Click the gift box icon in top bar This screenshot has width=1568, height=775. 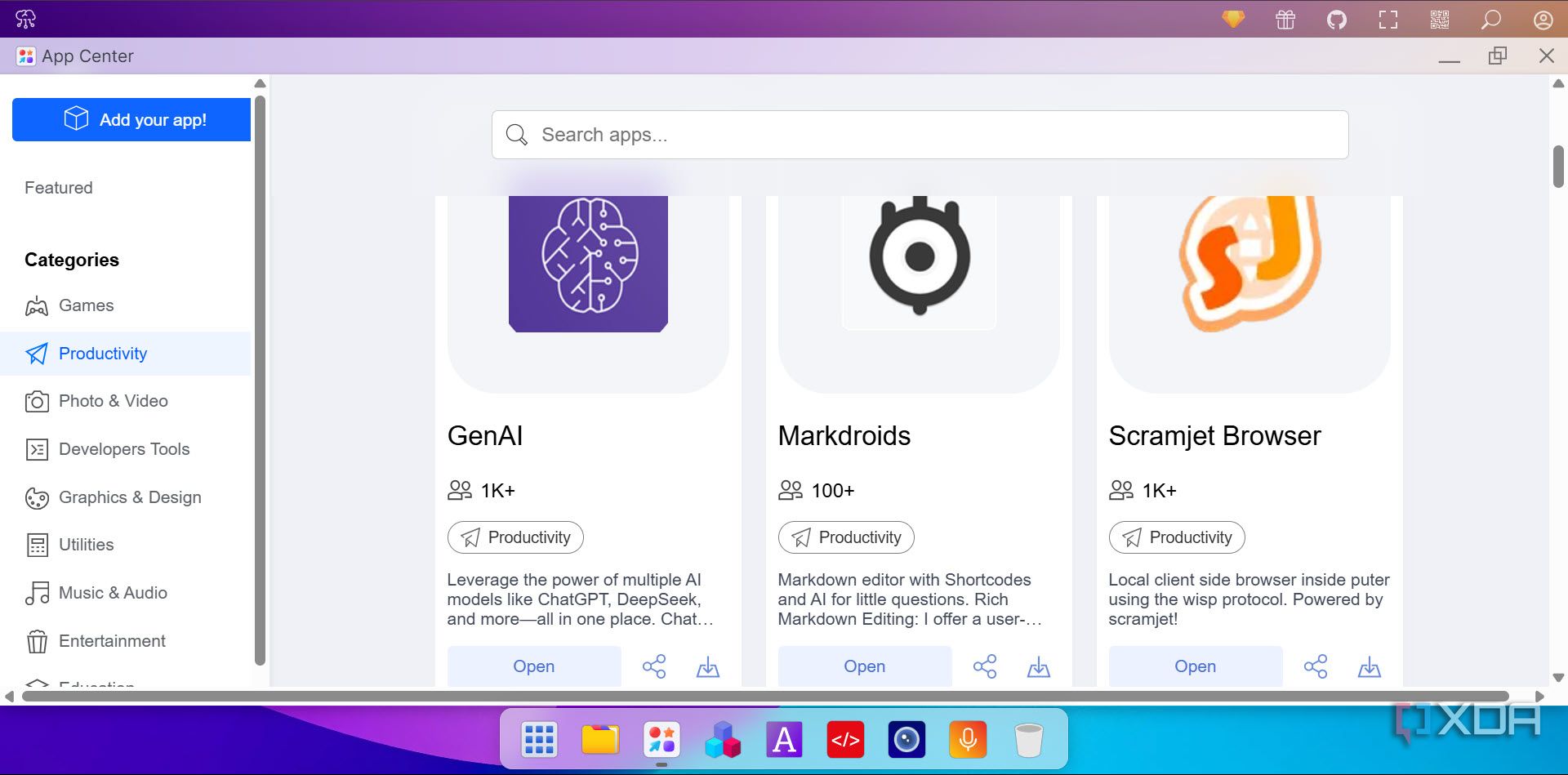[1285, 20]
